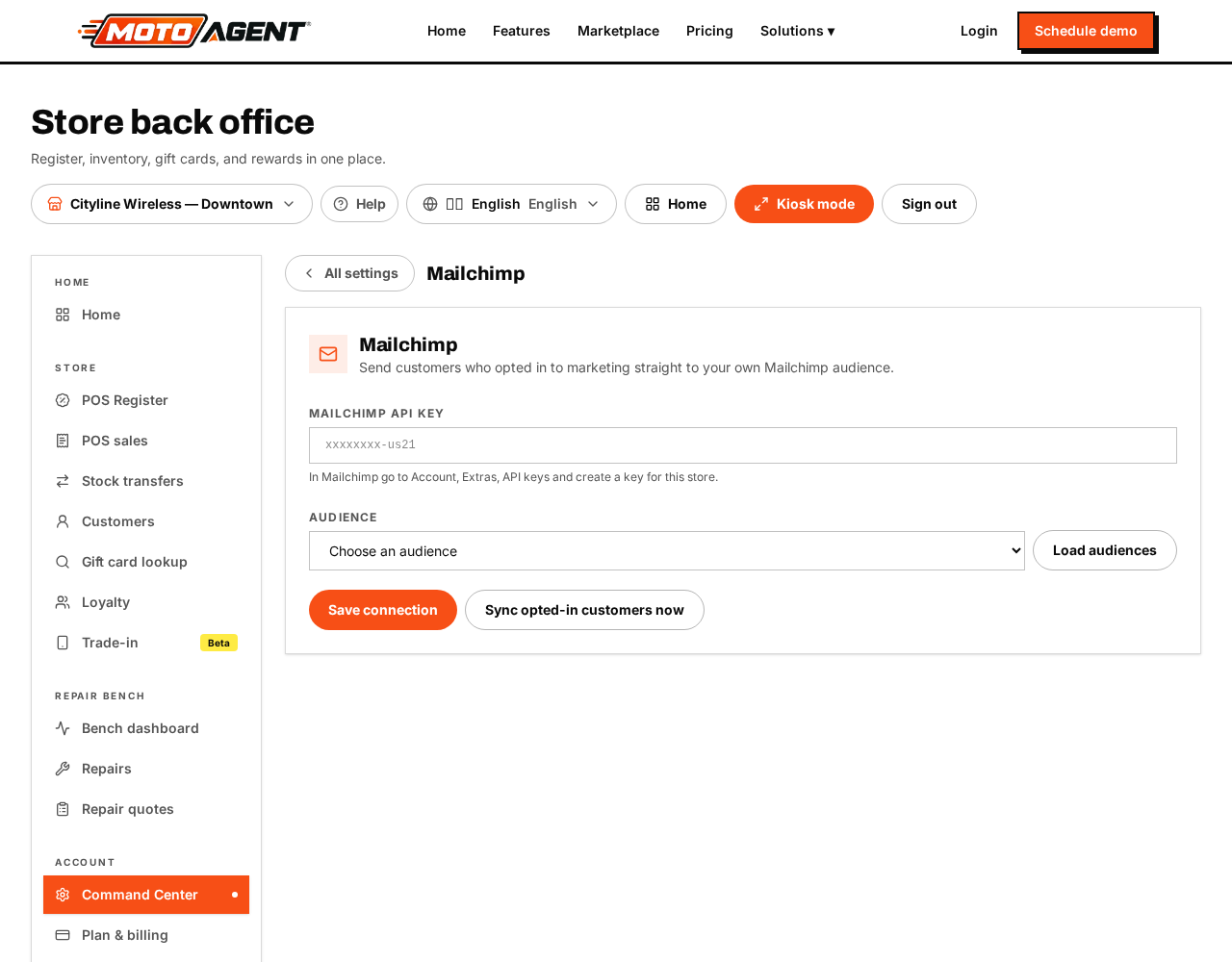
Task: Activate Kiosk mode
Action: click(x=804, y=204)
